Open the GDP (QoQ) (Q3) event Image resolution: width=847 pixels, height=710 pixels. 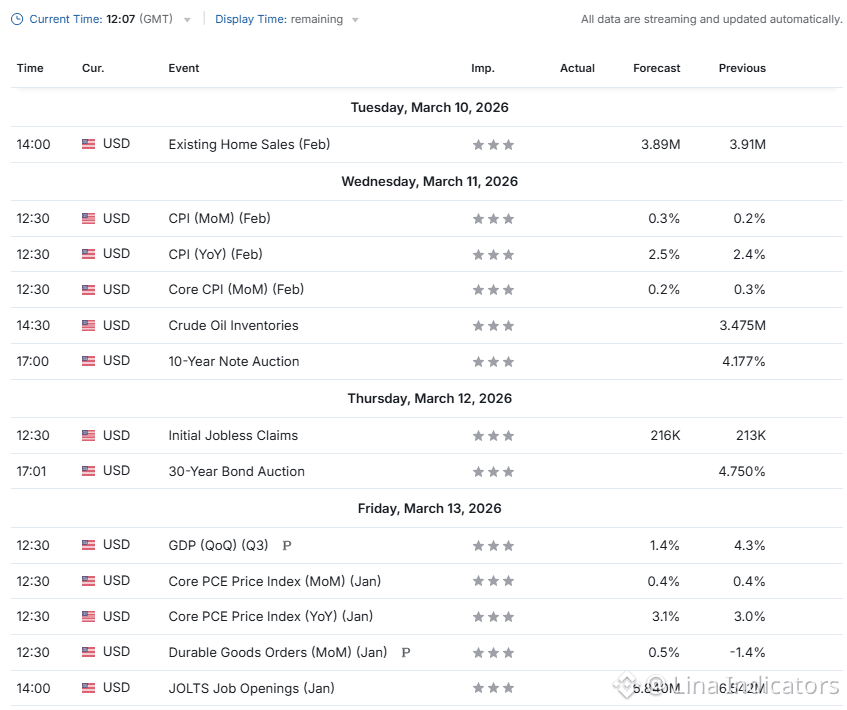(x=218, y=545)
